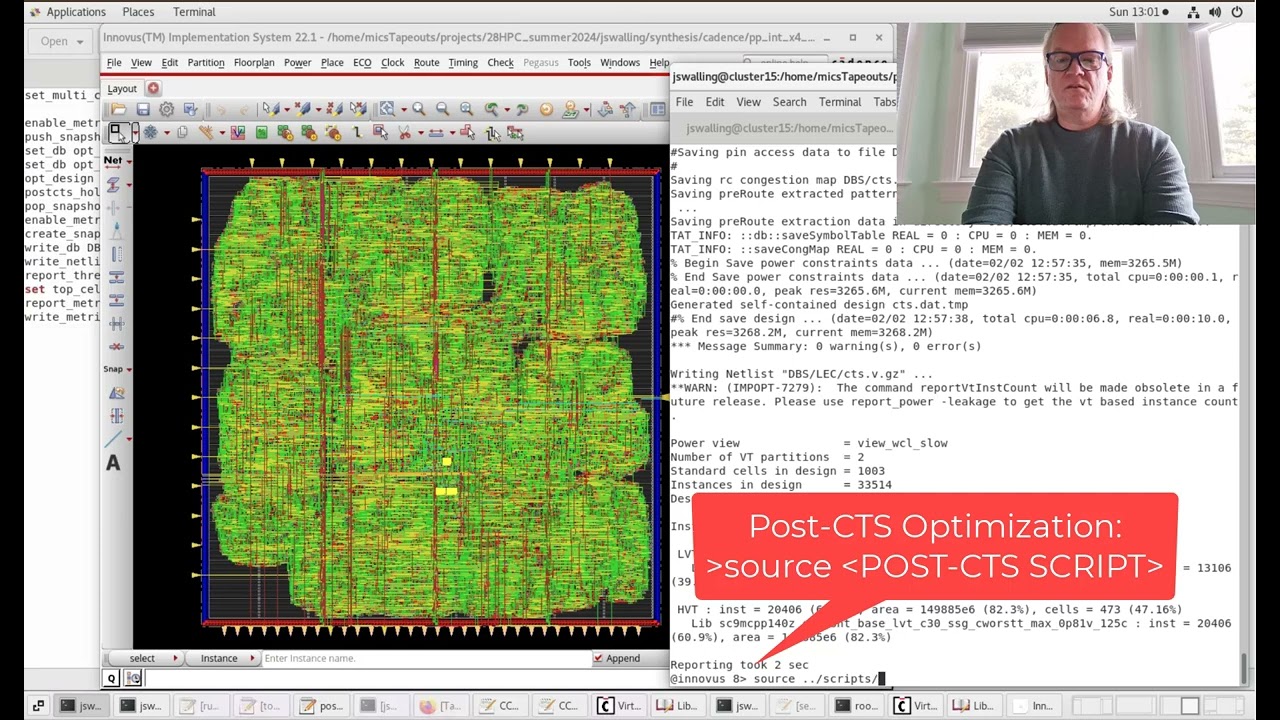Image resolution: width=1280 pixels, height=720 pixels.
Task: Open the Places menu in top panel
Action: coord(138,12)
